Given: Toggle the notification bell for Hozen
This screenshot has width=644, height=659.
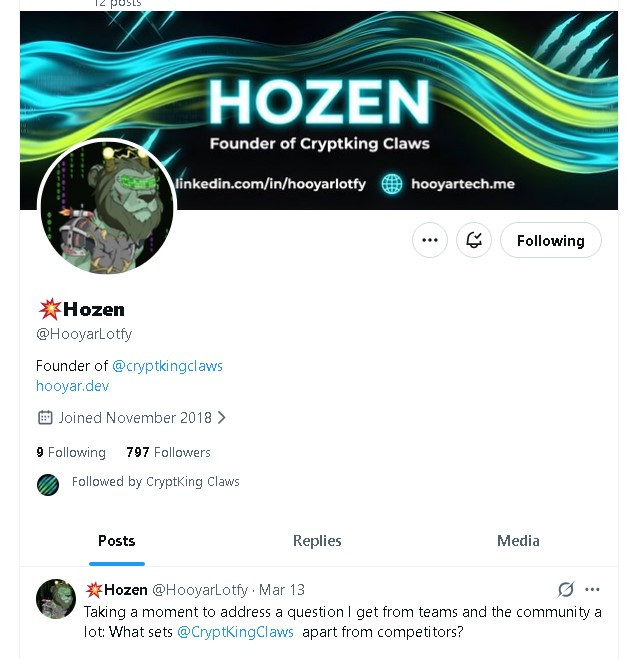Looking at the screenshot, I should (x=474, y=240).
